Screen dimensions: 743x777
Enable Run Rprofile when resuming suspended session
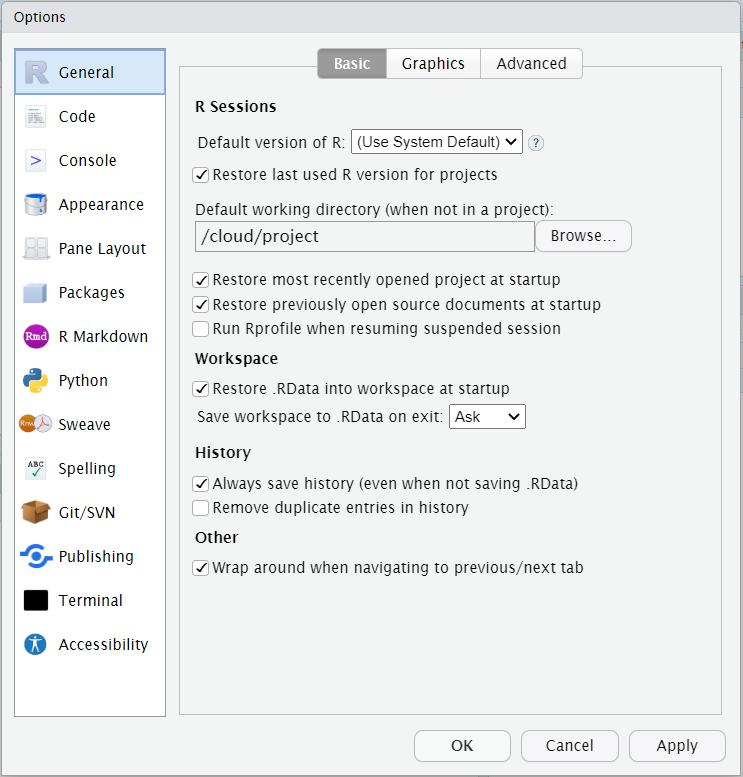pyautogui.click(x=201, y=329)
